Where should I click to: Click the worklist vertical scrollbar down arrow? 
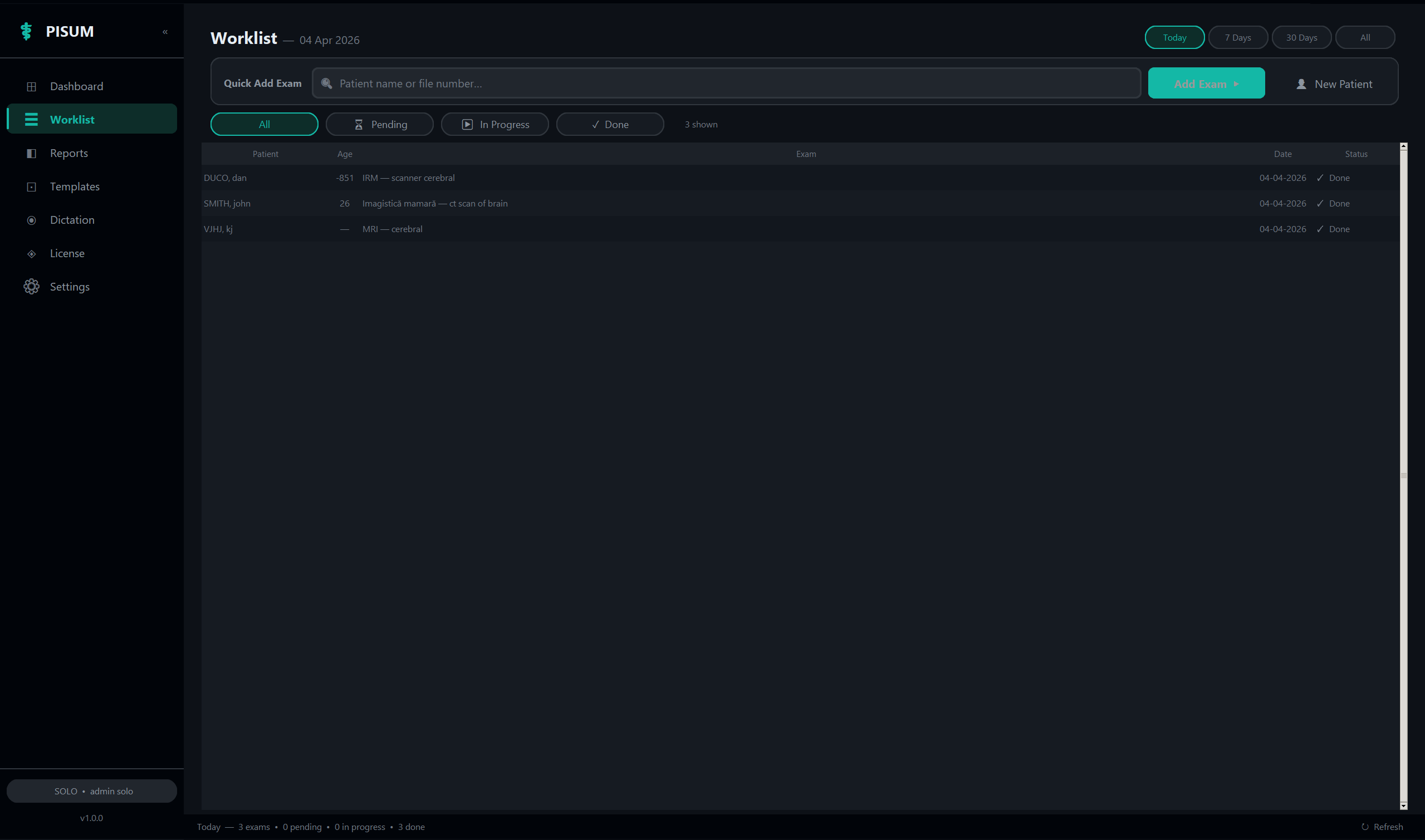tap(1403, 805)
